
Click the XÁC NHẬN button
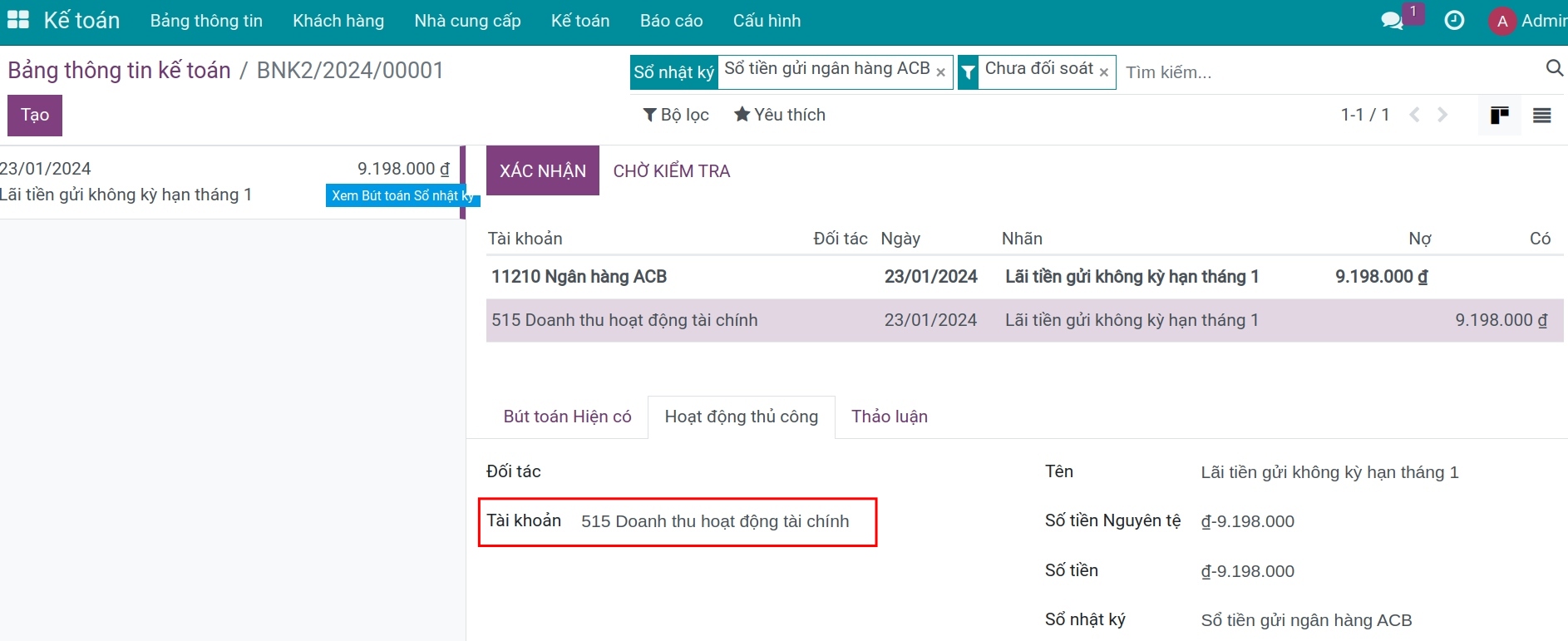click(x=542, y=170)
